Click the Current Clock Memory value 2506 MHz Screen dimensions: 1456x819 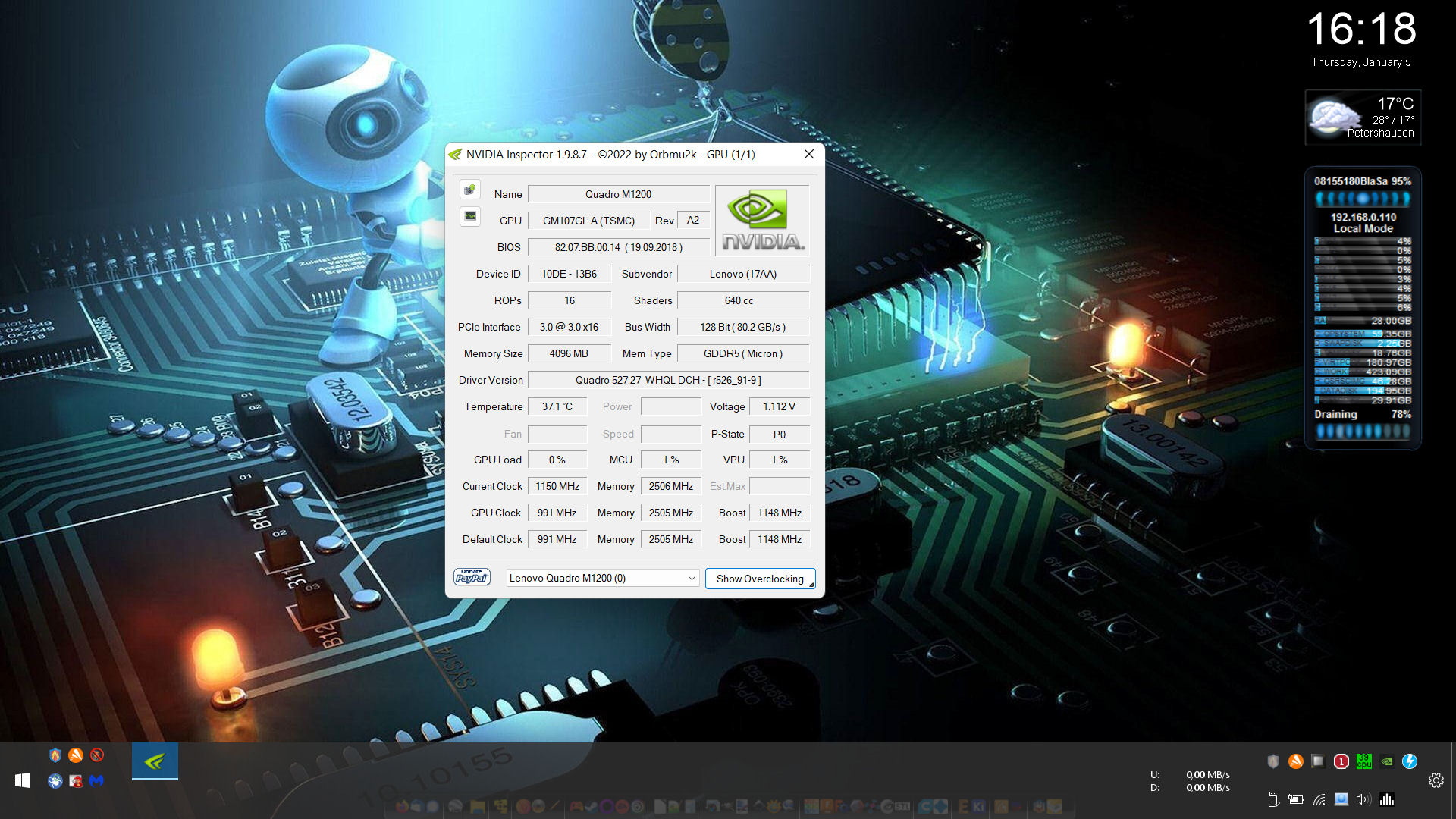[x=671, y=486]
